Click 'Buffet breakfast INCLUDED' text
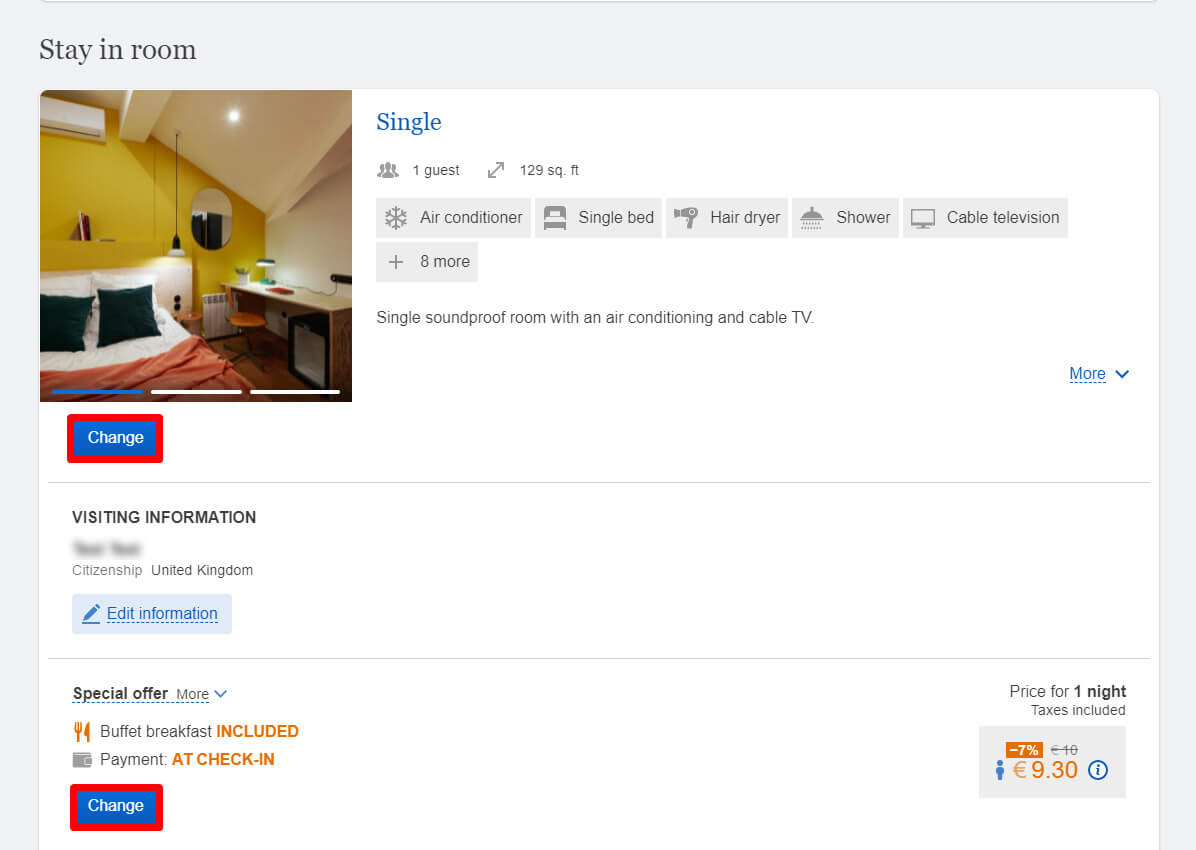The height and width of the screenshot is (850, 1196). pos(199,732)
